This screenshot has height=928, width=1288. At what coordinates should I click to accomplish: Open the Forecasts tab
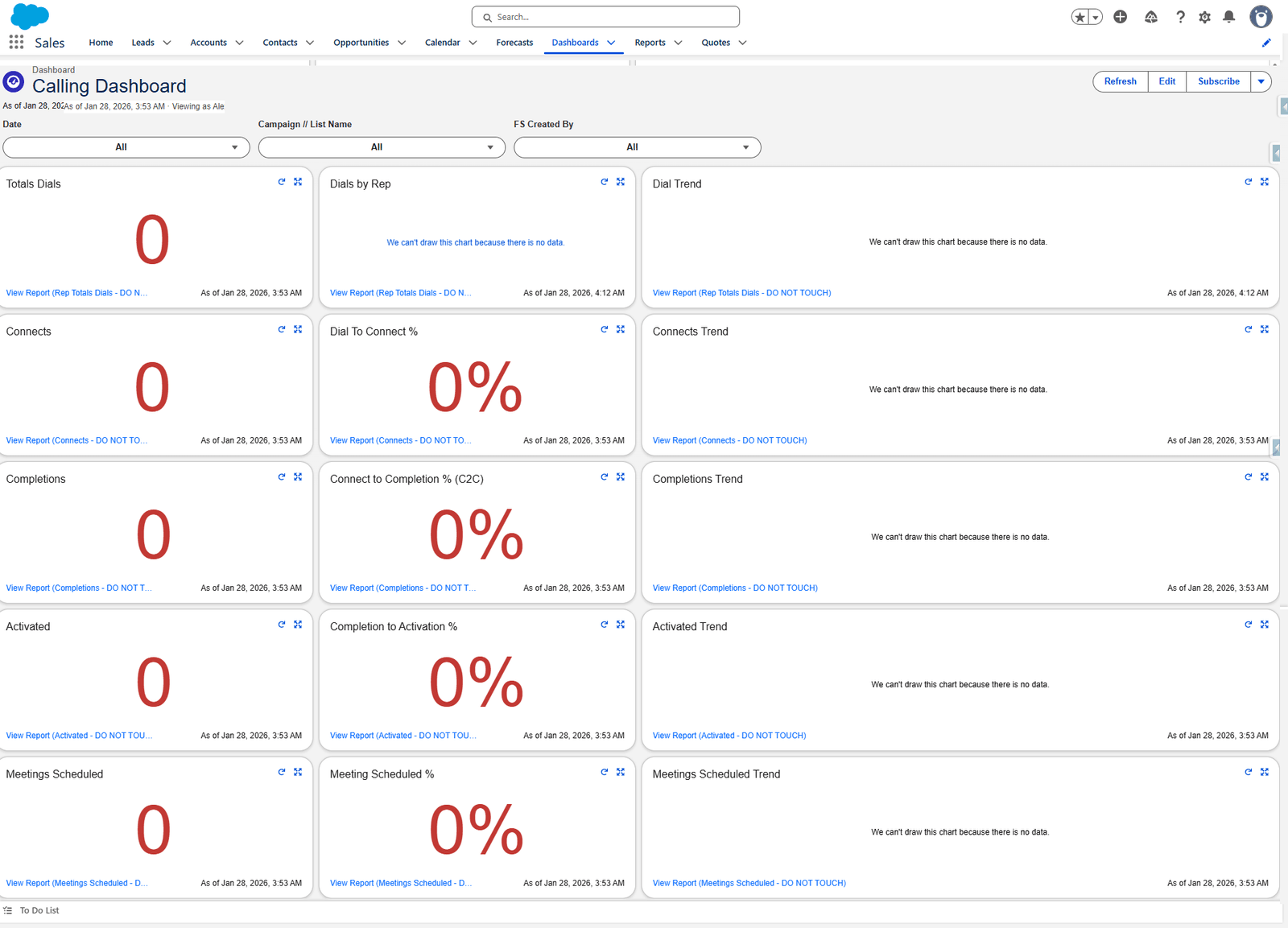pos(514,43)
